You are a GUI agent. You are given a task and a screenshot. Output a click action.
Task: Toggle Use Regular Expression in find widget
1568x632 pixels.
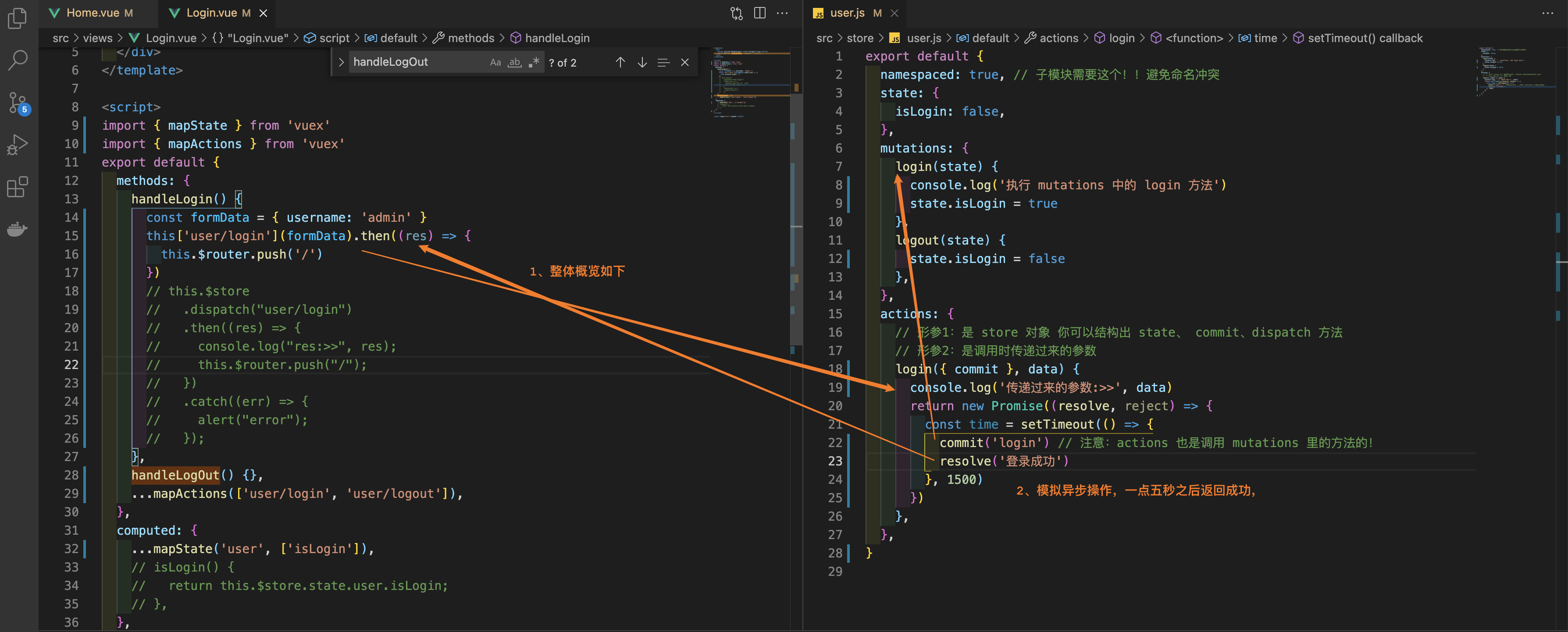[x=534, y=62]
